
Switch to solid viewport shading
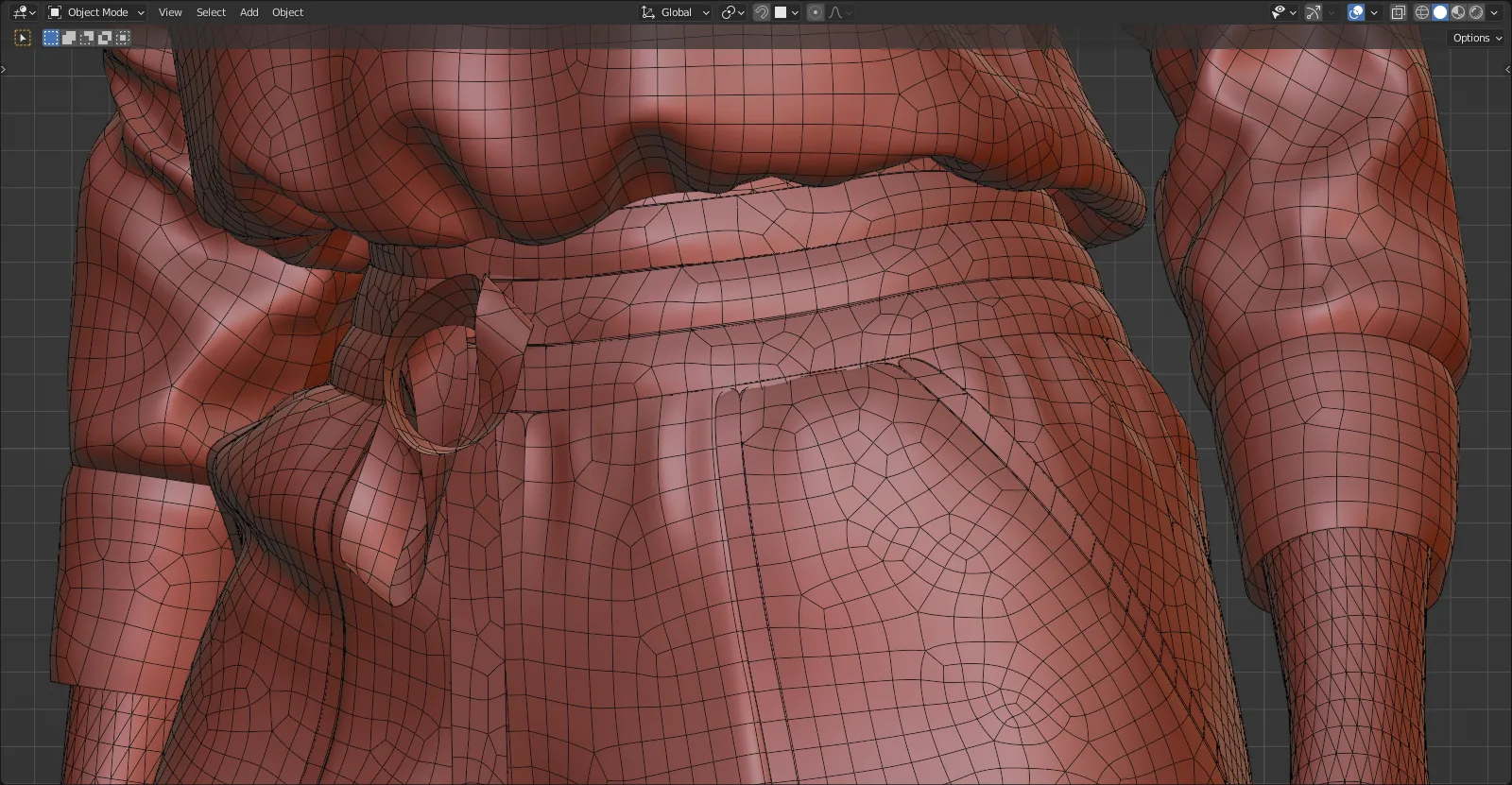click(x=1440, y=12)
